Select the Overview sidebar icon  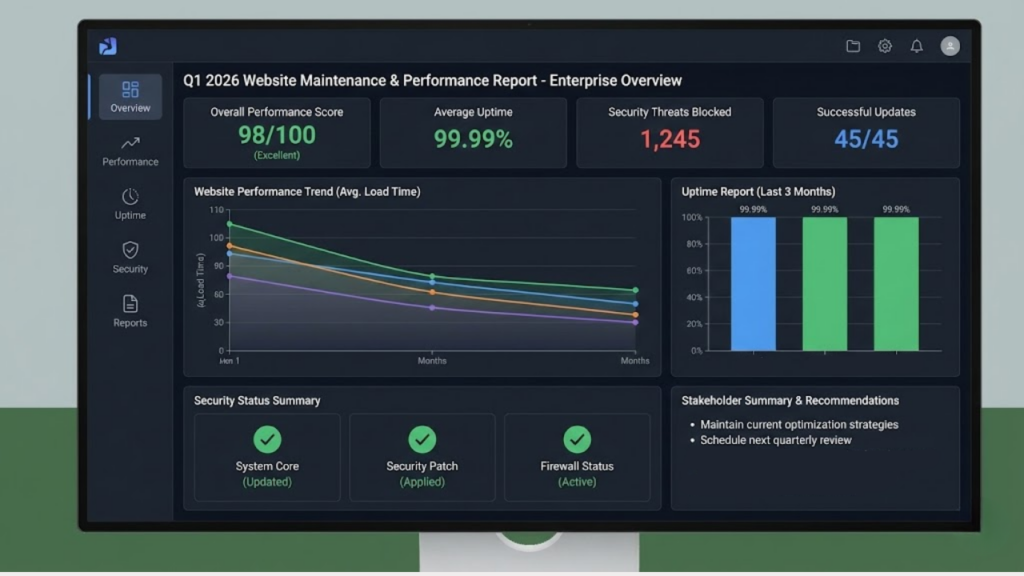click(130, 91)
